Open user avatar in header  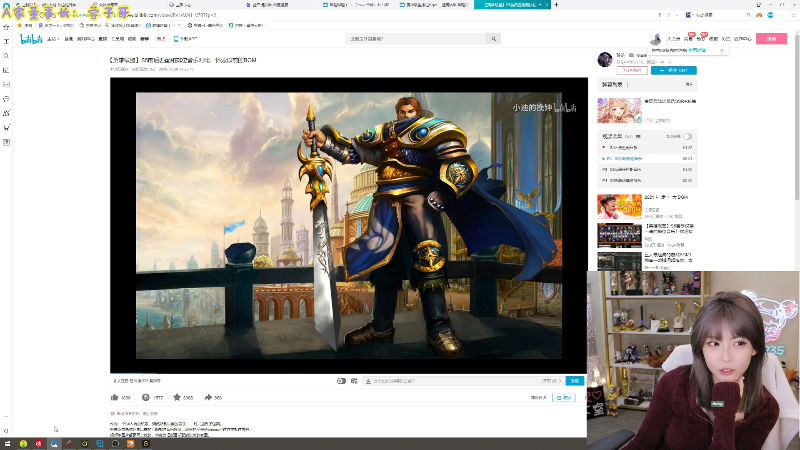pos(656,39)
